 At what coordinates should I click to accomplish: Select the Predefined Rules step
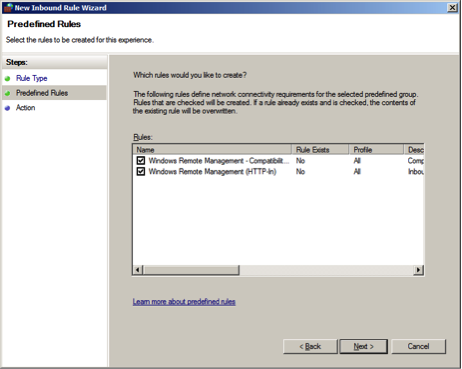42,93
